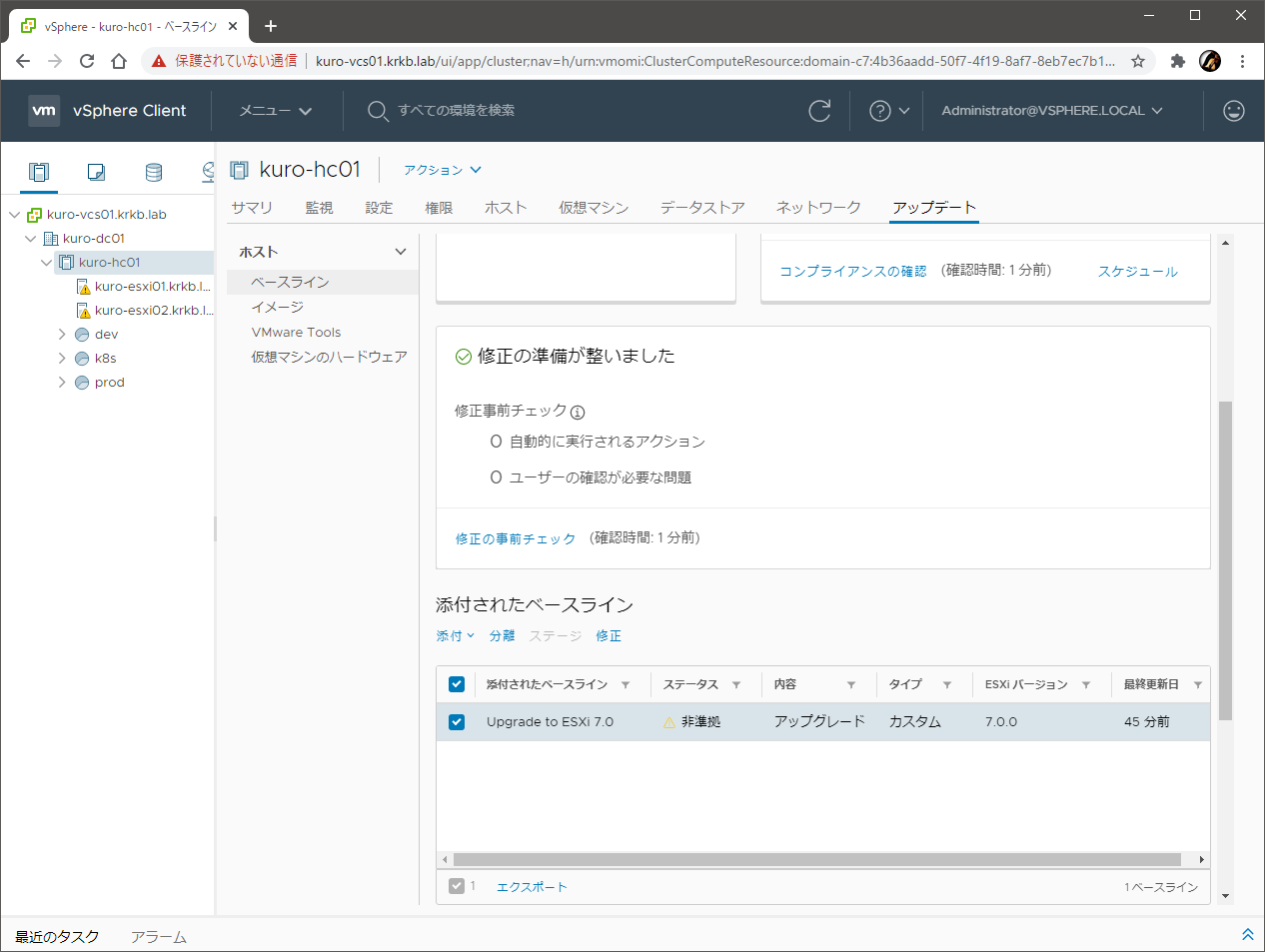
Task: Filter the ステータス column
Action: pos(736,685)
